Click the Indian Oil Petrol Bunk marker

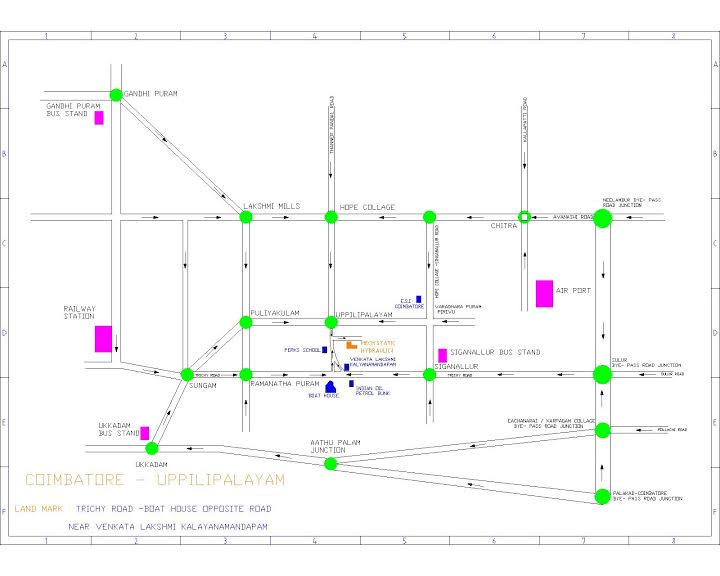click(x=351, y=384)
